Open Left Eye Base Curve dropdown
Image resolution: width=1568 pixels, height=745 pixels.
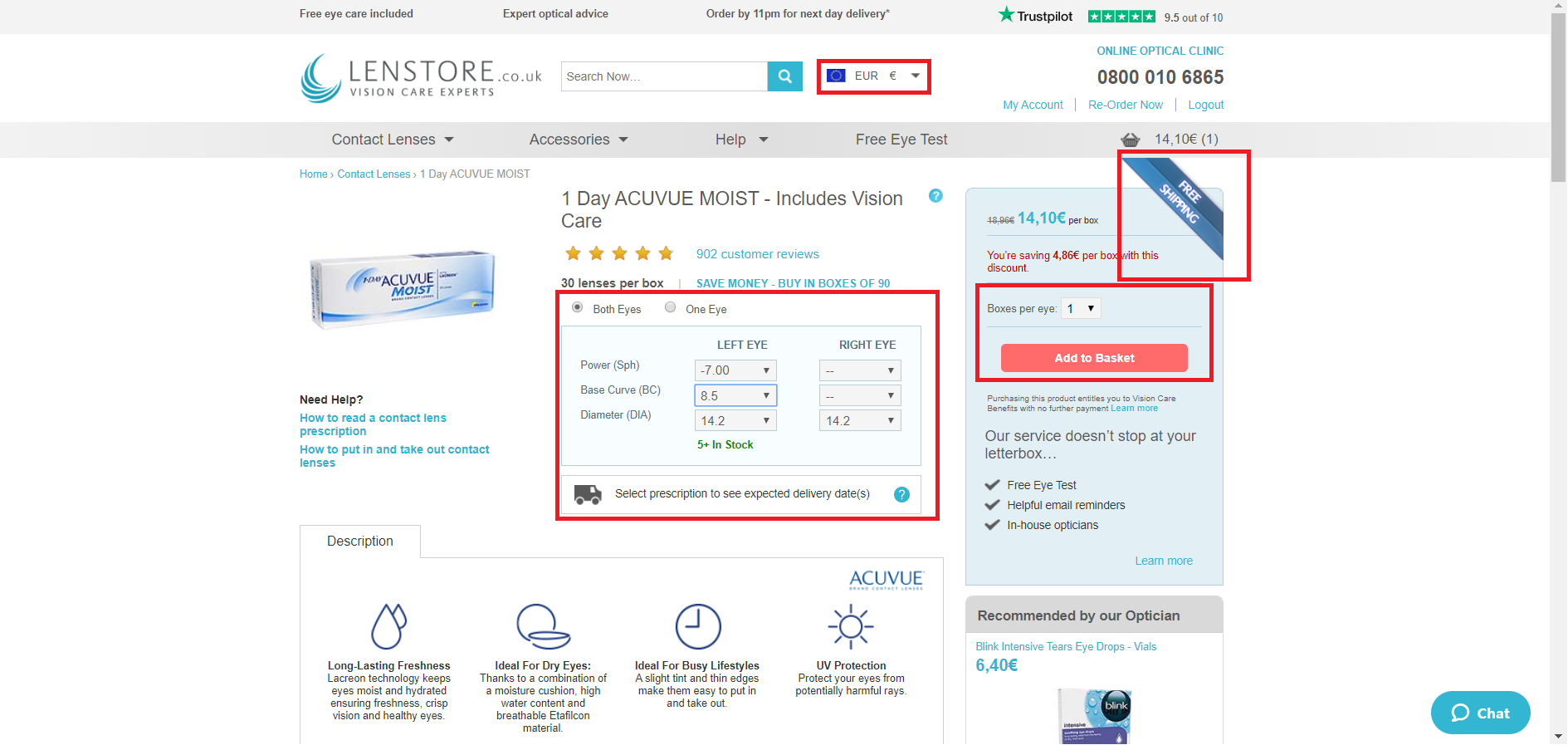pyautogui.click(x=735, y=395)
